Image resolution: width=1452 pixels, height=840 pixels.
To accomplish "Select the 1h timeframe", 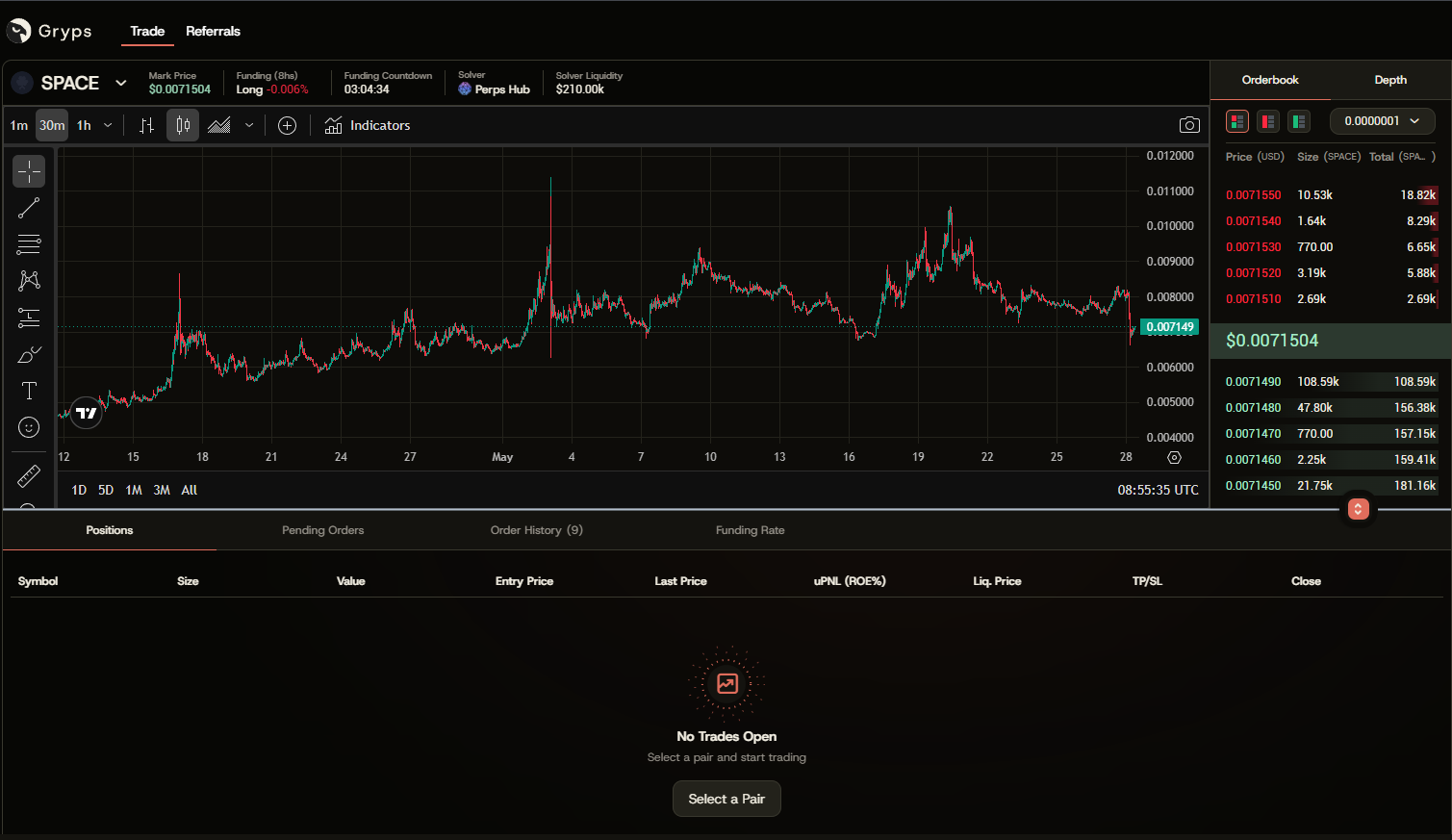I will click(85, 125).
